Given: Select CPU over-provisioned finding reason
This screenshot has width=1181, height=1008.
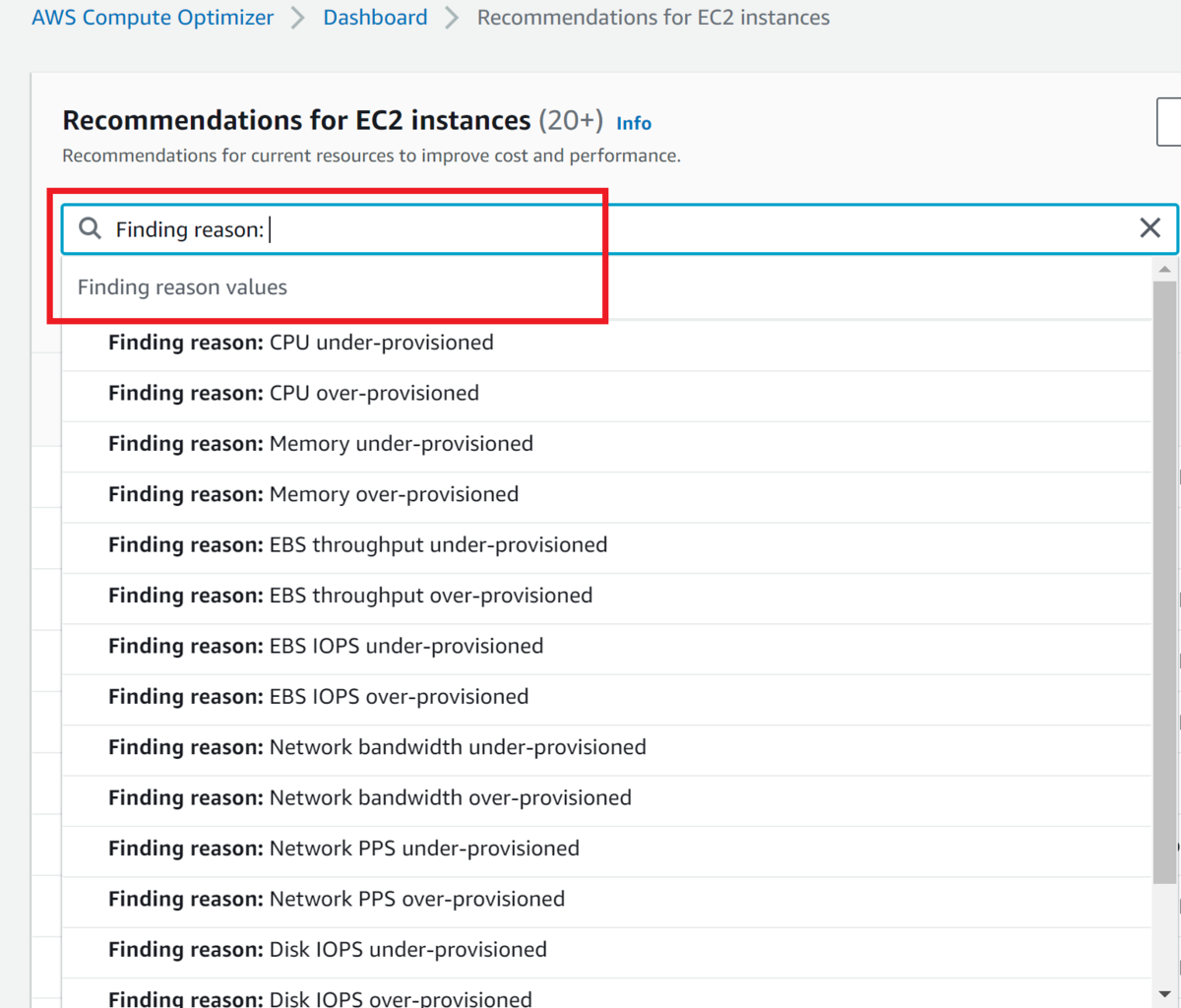Looking at the screenshot, I should pos(293,393).
